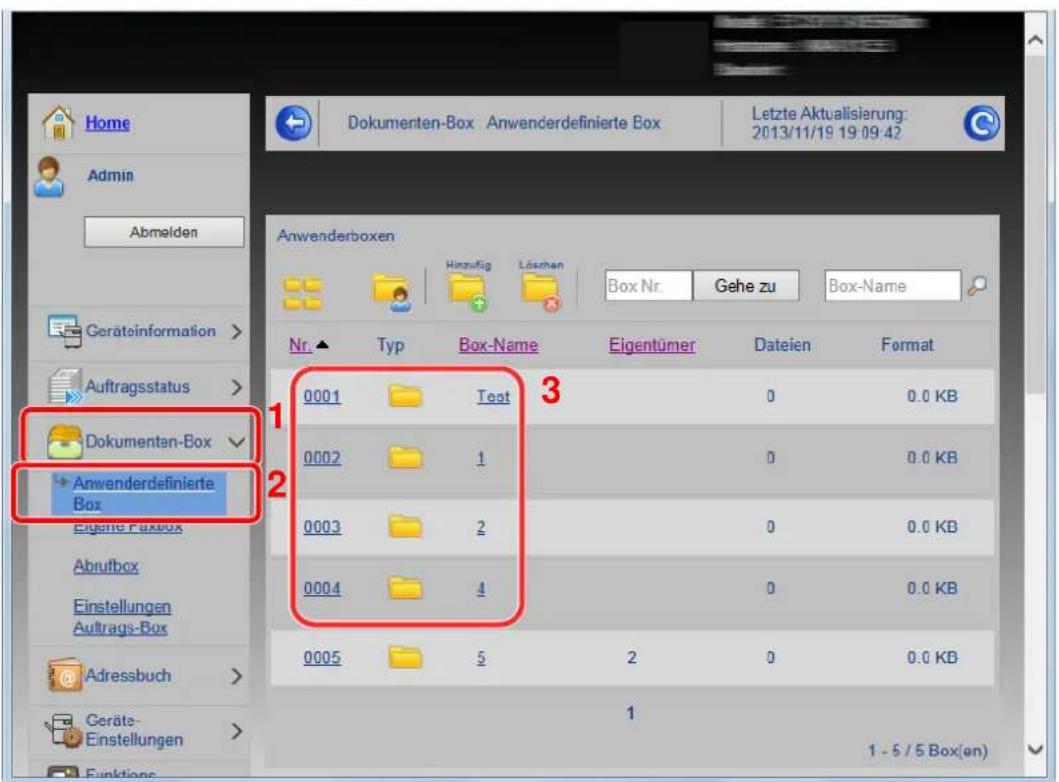The height and width of the screenshot is (782, 1059).
Task: Click the Home link
Action: [107, 123]
